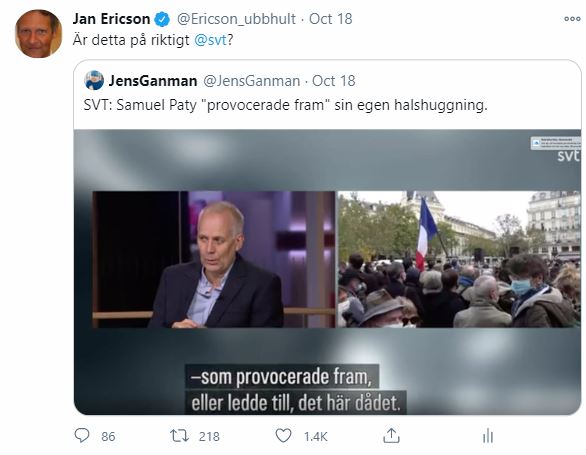Like the tweet using the heart icon

(x=283, y=436)
